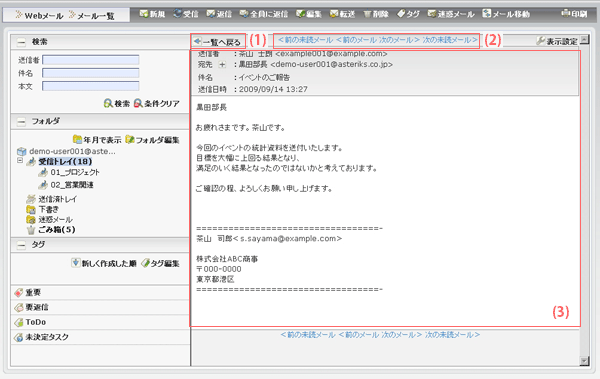Click the 受信 receive mail icon
600x379 pixels.
[177, 14]
